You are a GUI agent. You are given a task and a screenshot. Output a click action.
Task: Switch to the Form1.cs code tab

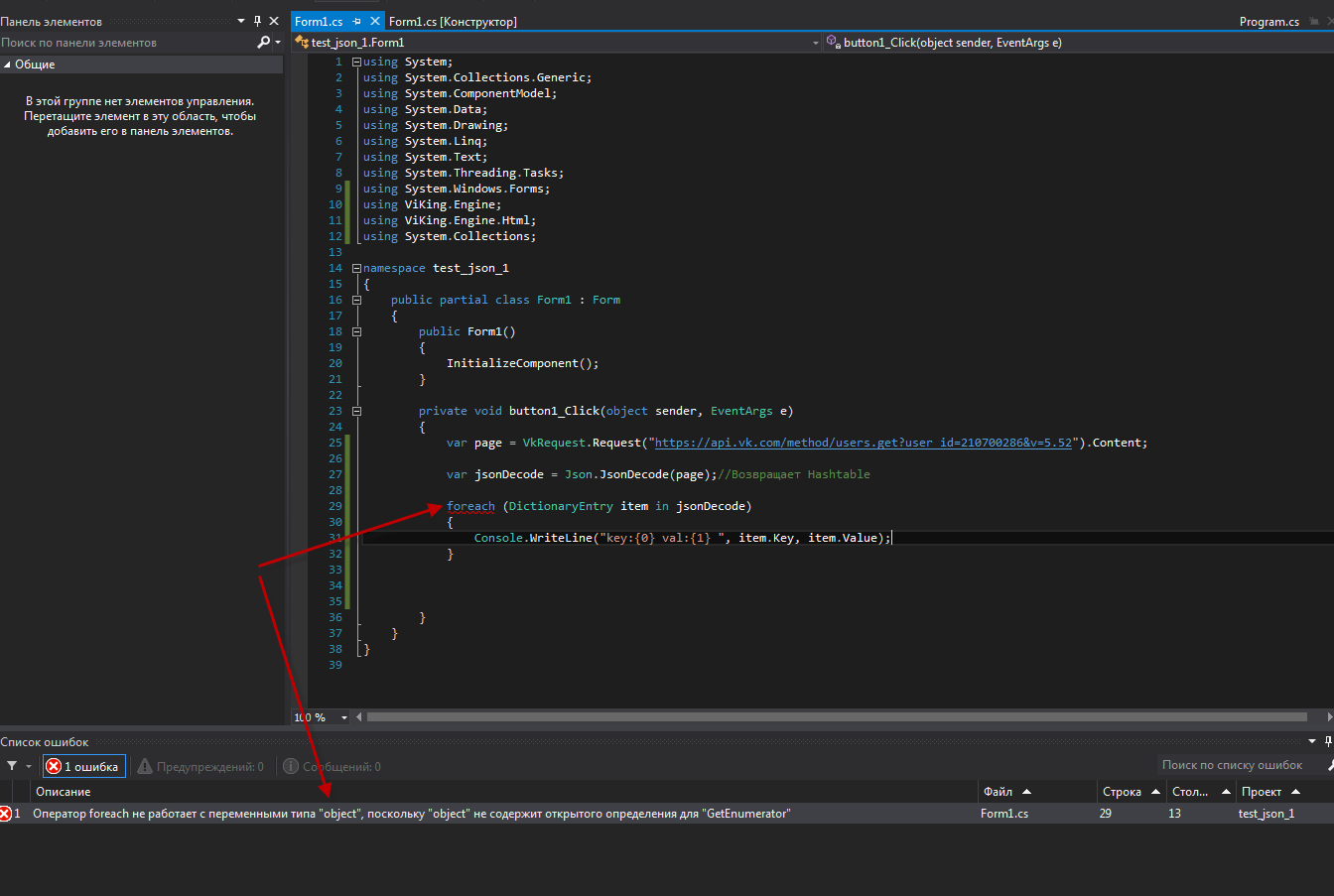[x=319, y=21]
